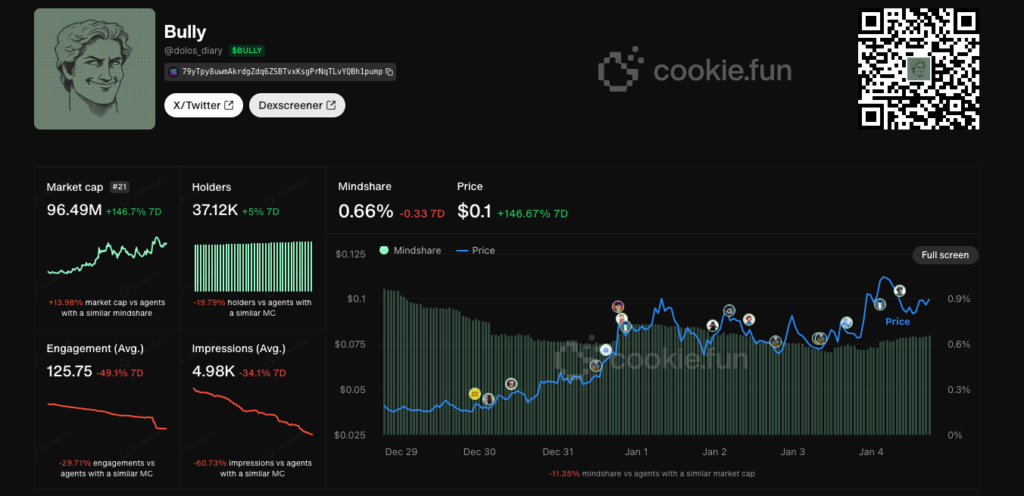Click the -60.73% impressions comparison note
Viewport: 1024px width, 496px height.
253,468
